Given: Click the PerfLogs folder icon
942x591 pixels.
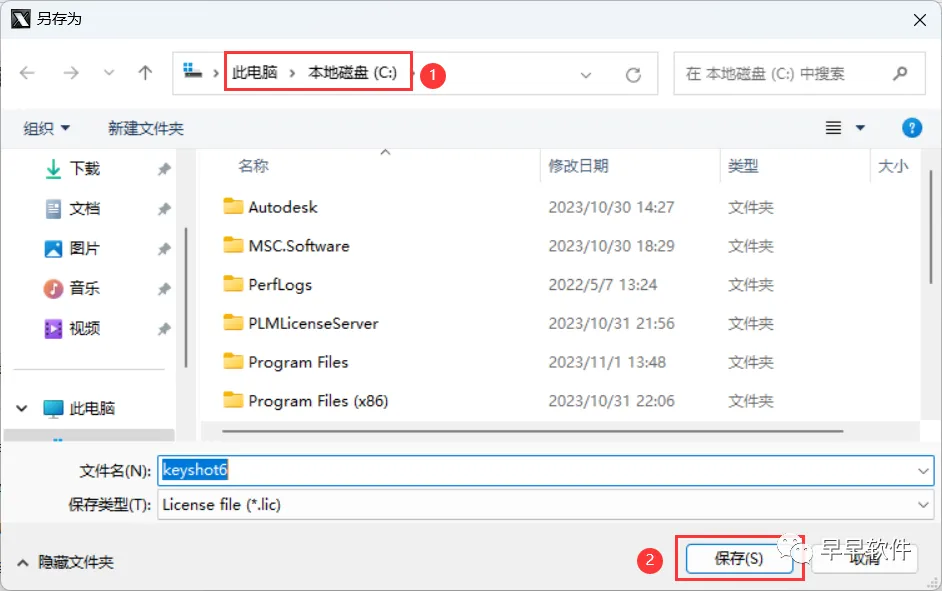Looking at the screenshot, I should (233, 283).
